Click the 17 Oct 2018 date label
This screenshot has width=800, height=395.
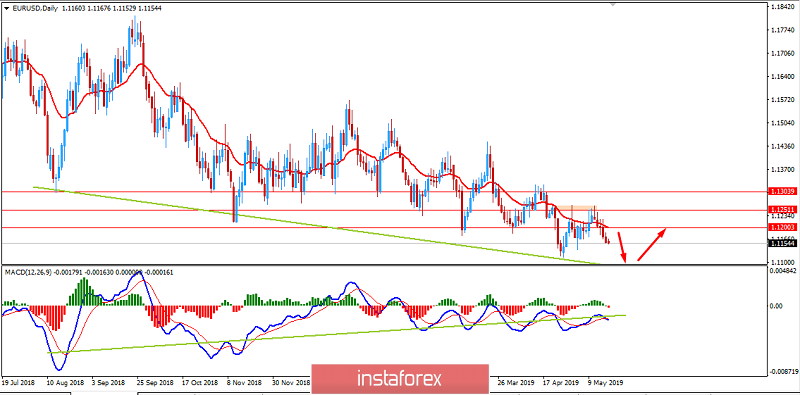point(199,382)
